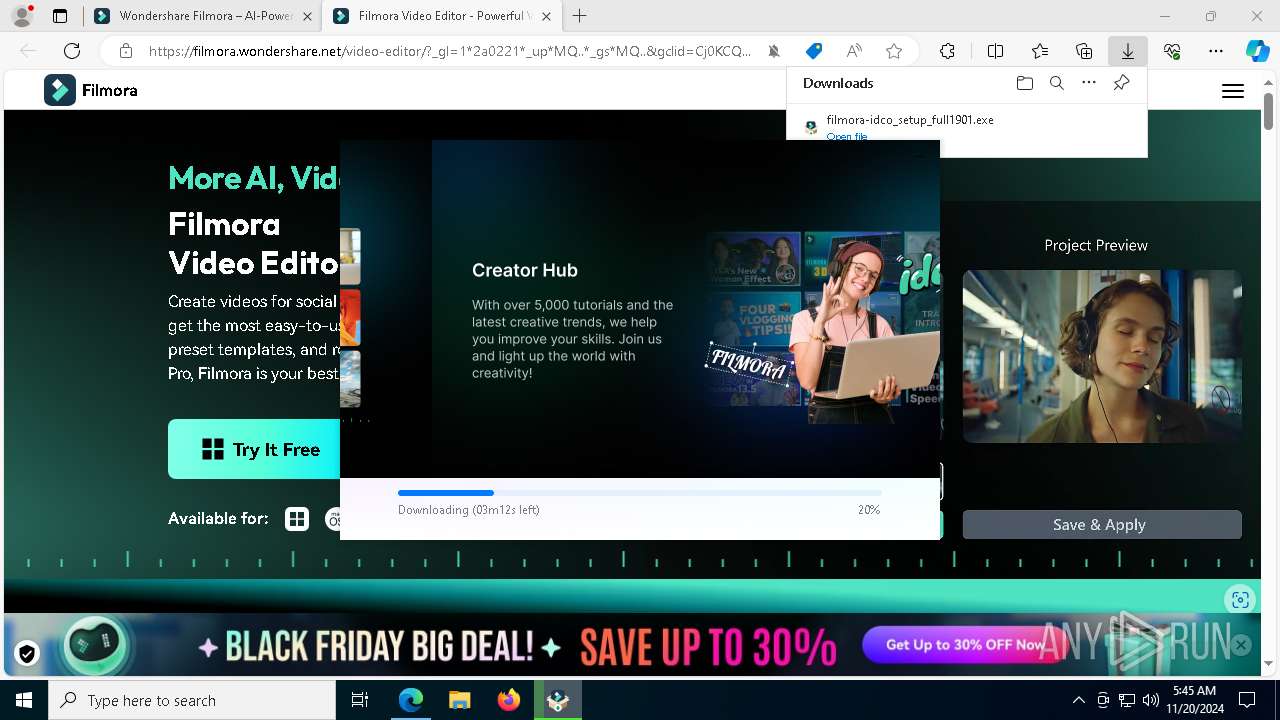Close the Black Friday banner

pyautogui.click(x=1241, y=645)
